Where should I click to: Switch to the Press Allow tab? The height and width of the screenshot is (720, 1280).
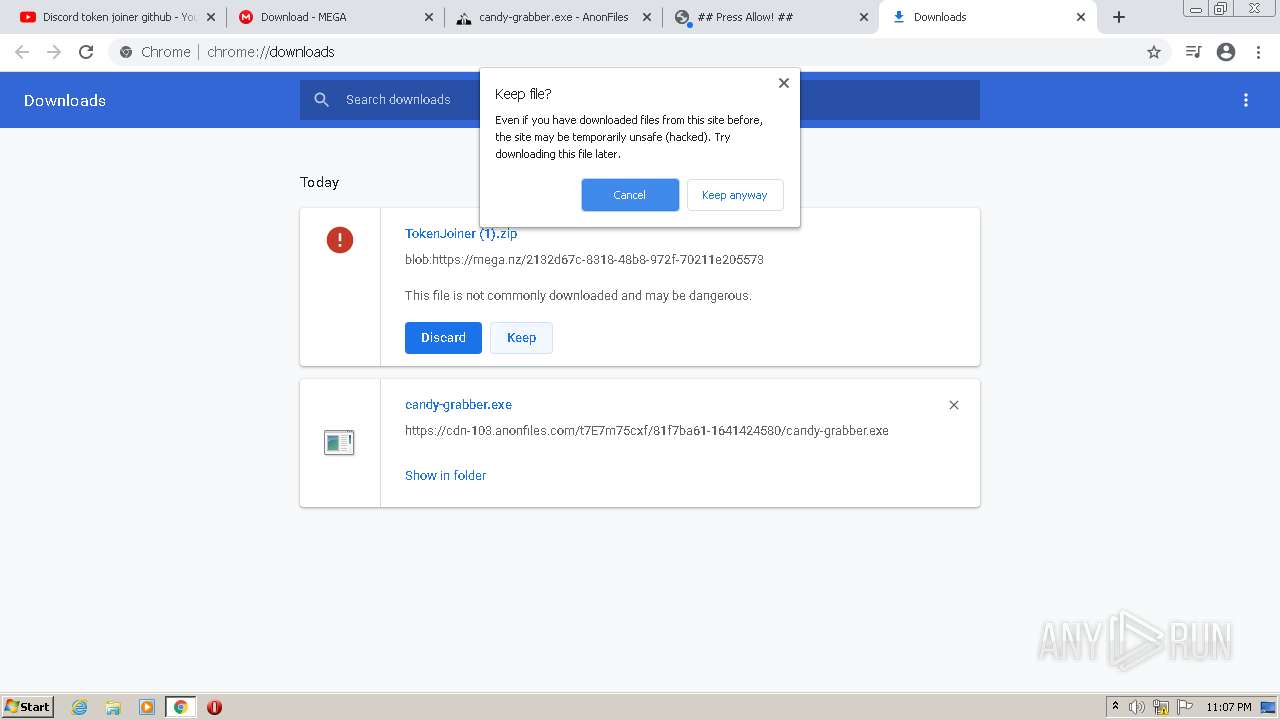772,17
